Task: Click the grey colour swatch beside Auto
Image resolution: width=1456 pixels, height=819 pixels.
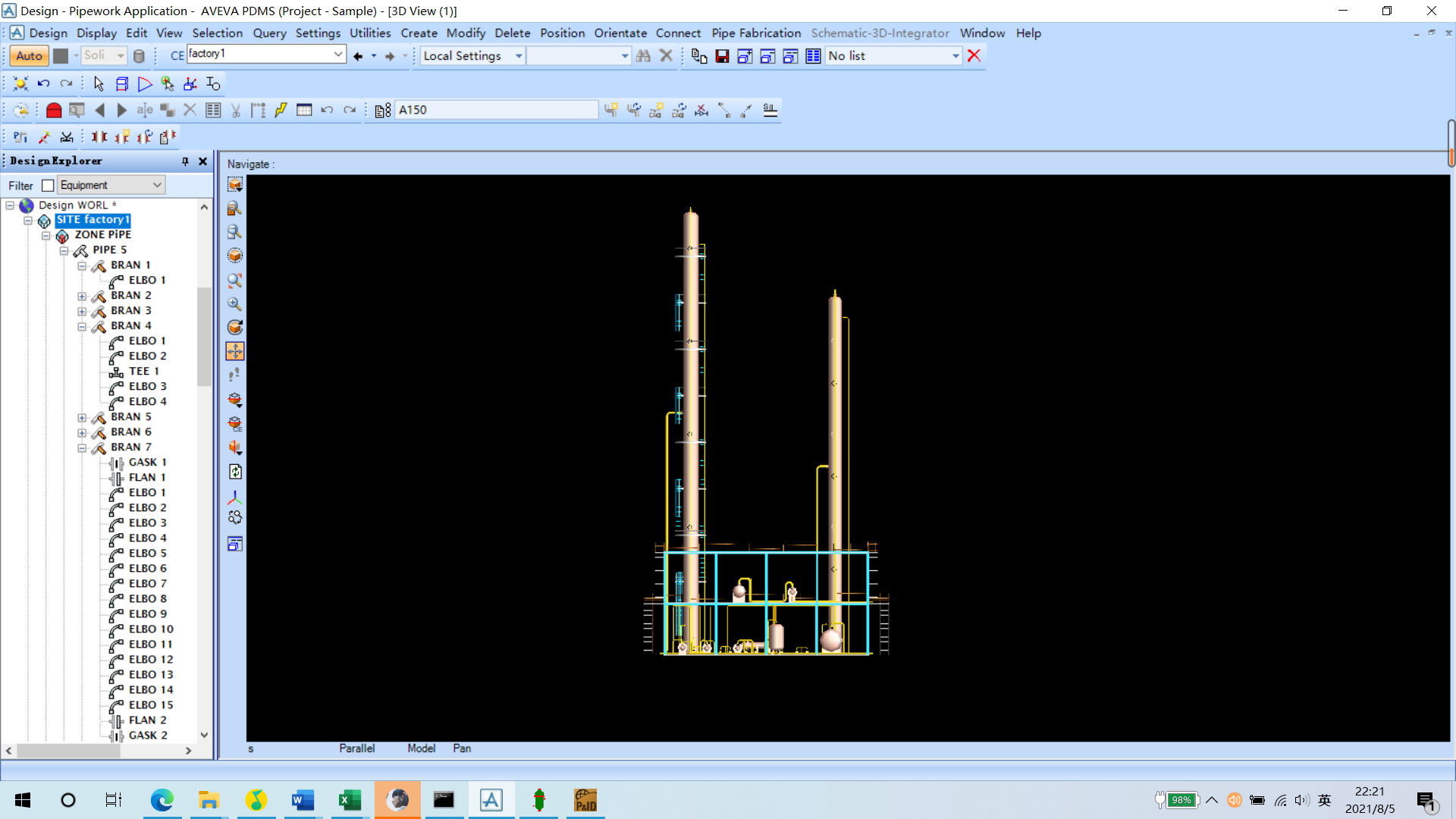Action: tap(61, 56)
